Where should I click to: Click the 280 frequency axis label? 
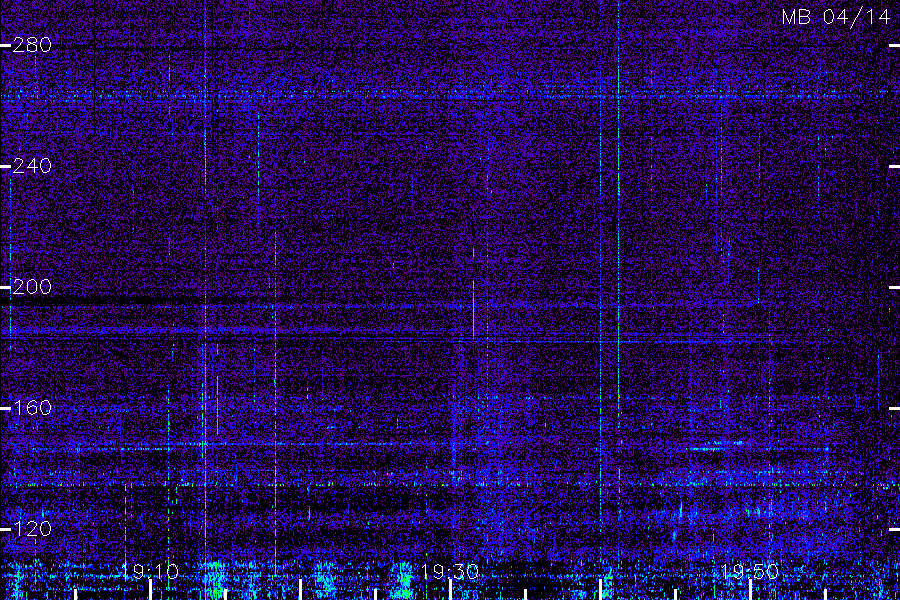[x=32, y=45]
